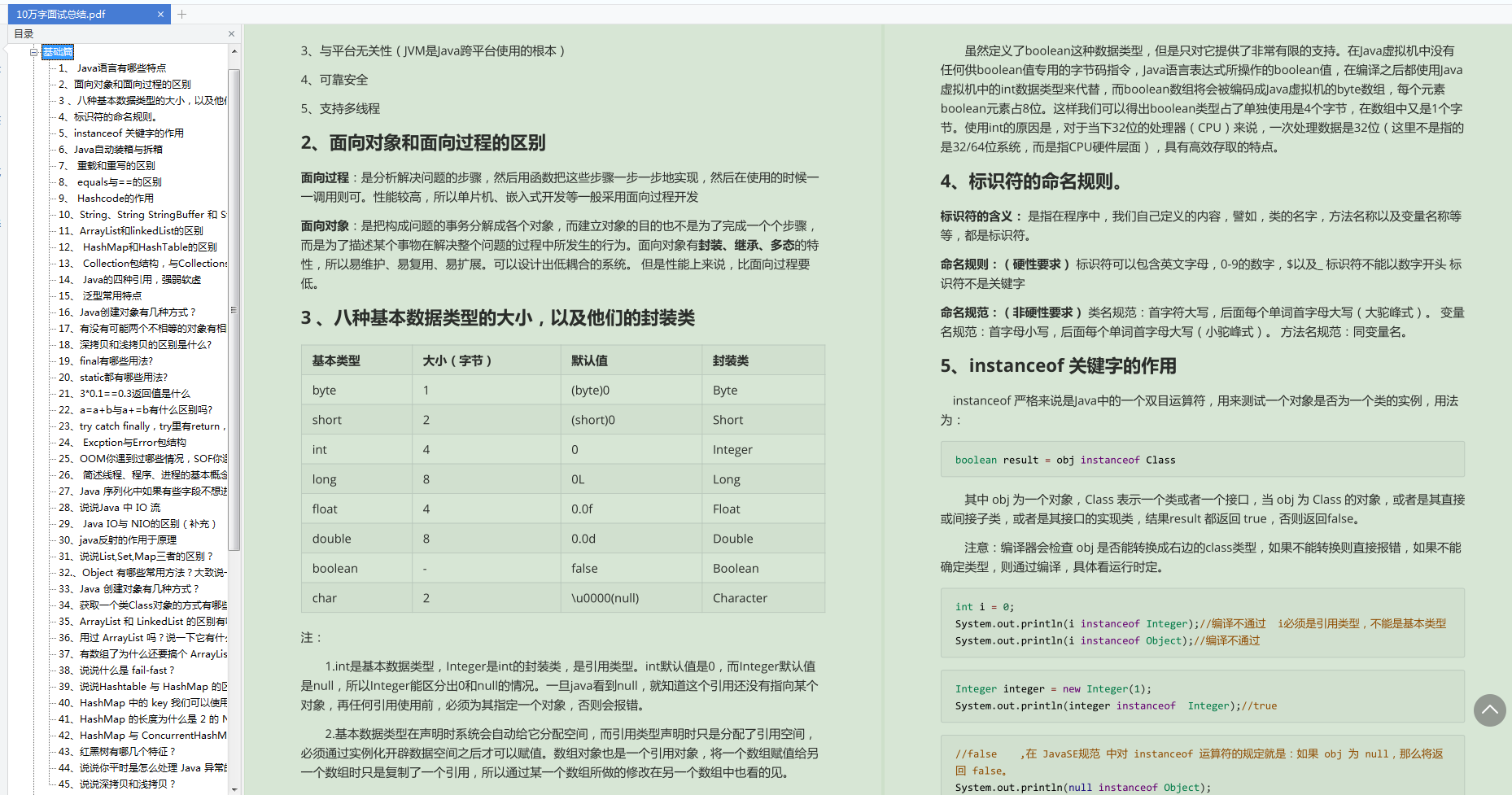Open outline item 32、Object 有哪些常用方法
The image size is (1512, 795).
142,573
